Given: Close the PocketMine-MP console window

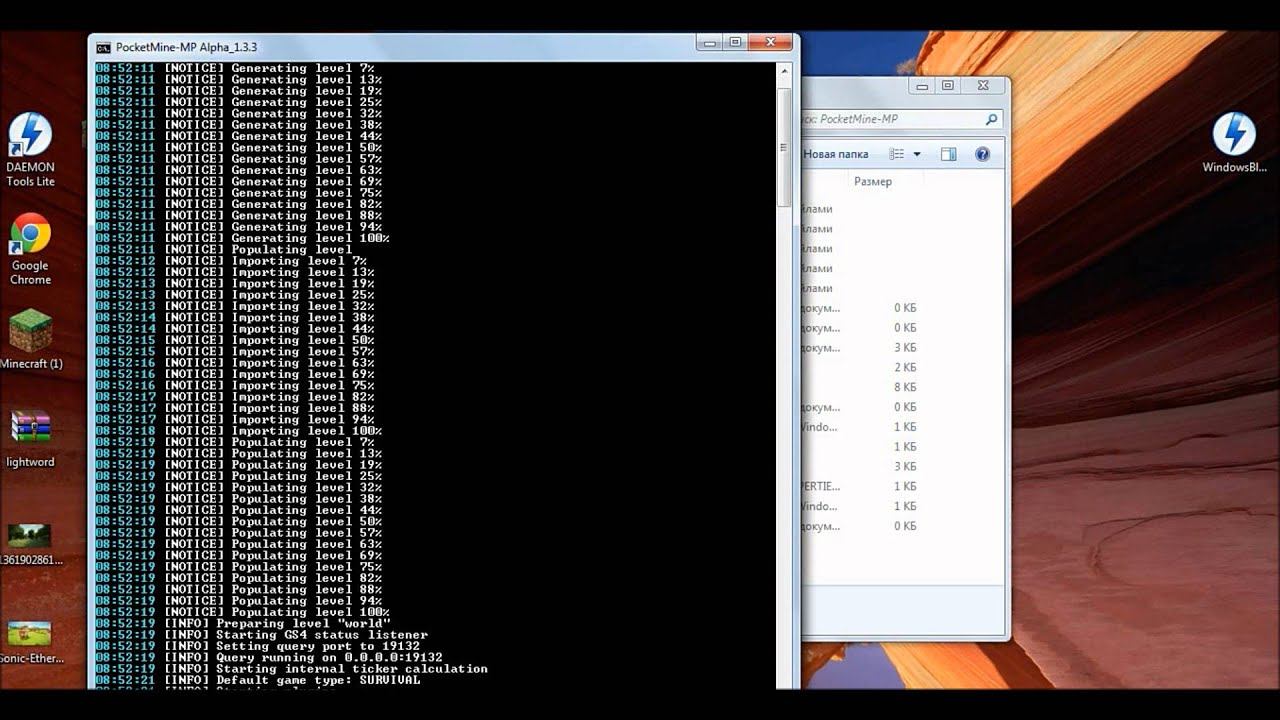Looking at the screenshot, I should pyautogui.click(x=771, y=42).
